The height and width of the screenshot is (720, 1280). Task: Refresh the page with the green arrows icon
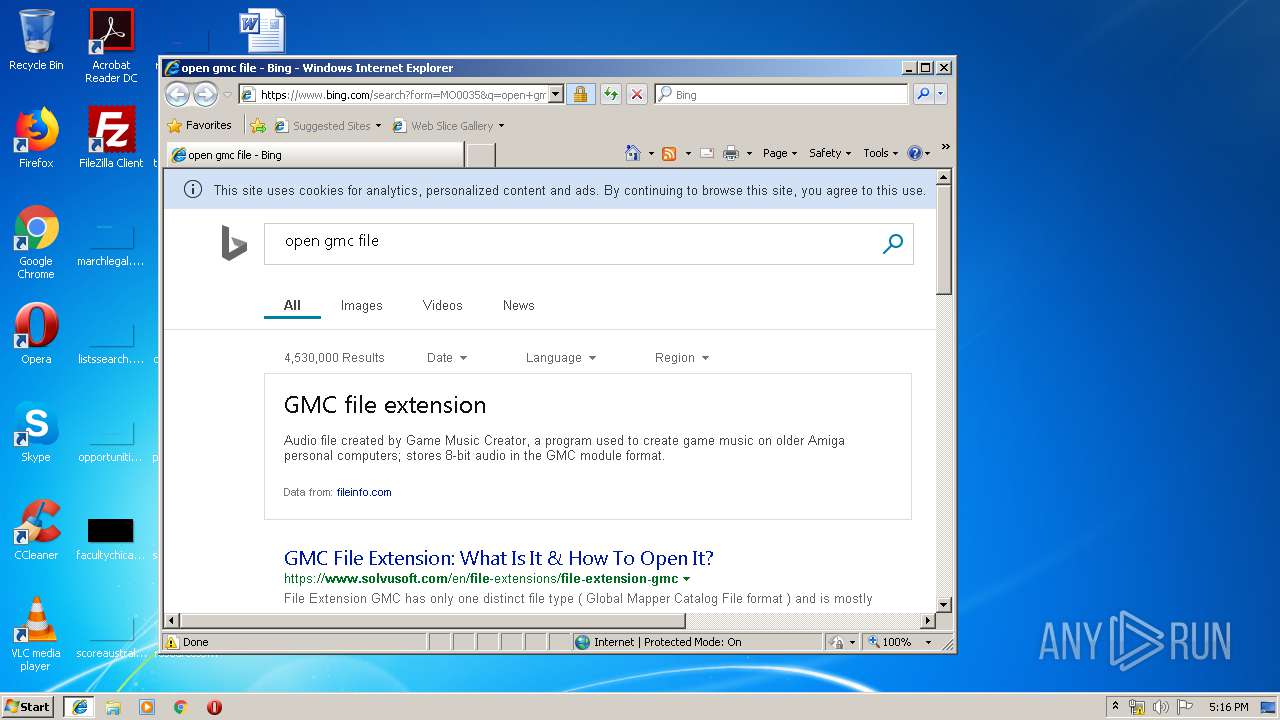610,95
